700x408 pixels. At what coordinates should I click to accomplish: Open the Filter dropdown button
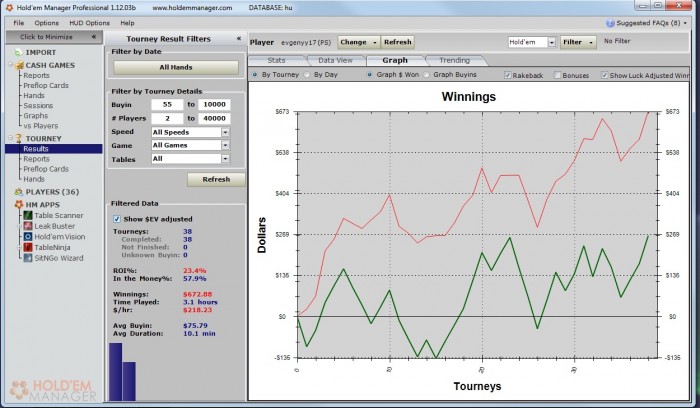click(578, 42)
